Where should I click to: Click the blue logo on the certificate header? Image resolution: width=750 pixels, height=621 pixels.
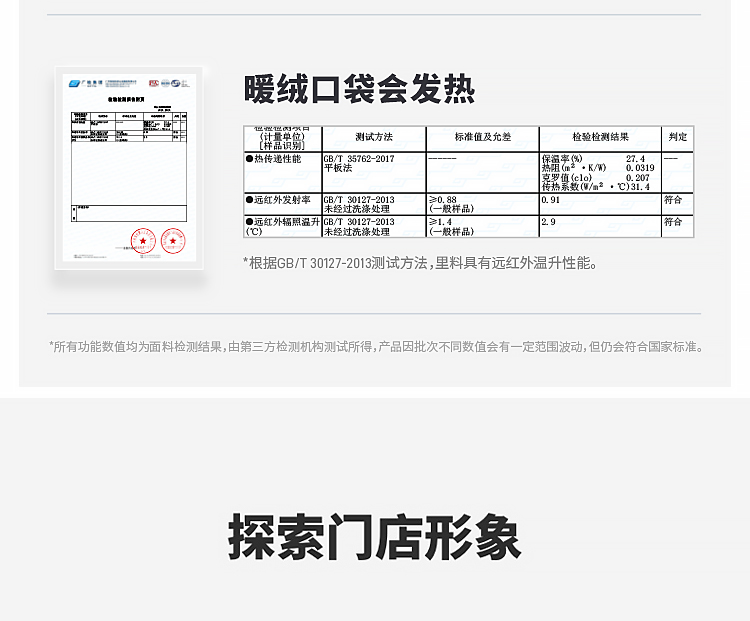tap(75, 84)
